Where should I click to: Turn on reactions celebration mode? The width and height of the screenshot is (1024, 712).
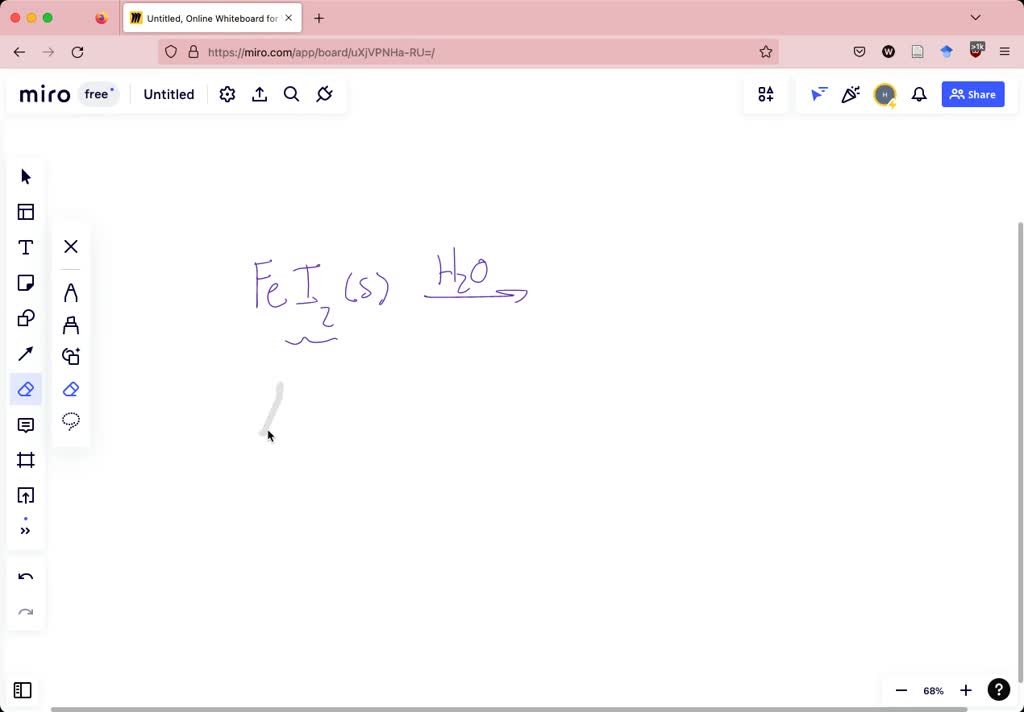851,94
